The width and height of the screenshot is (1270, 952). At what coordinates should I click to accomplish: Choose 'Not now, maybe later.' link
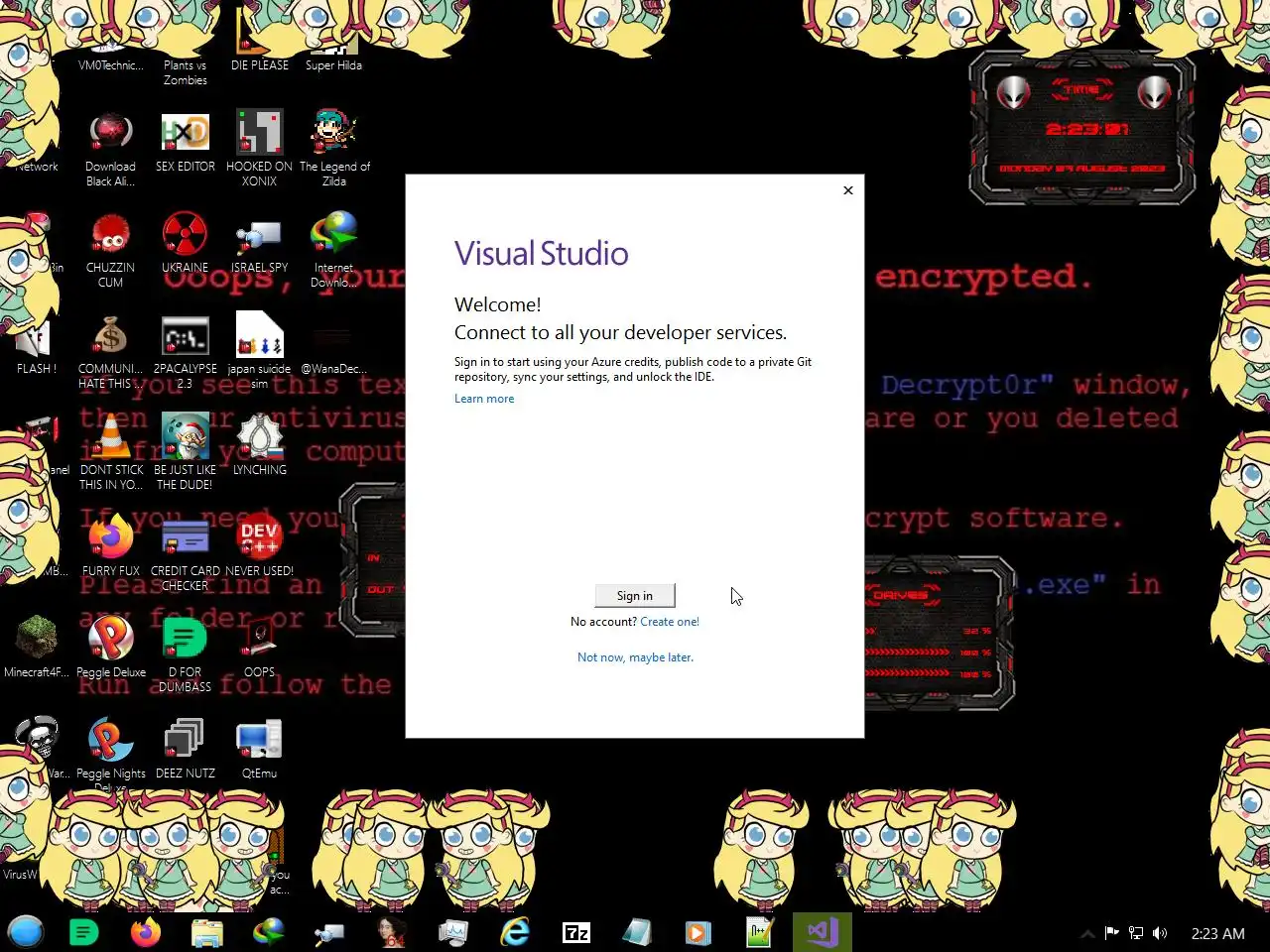click(635, 657)
